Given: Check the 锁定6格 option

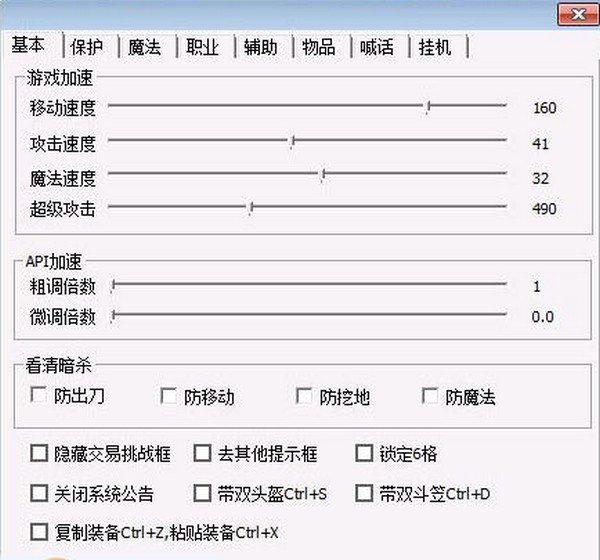Looking at the screenshot, I should 364,453.
